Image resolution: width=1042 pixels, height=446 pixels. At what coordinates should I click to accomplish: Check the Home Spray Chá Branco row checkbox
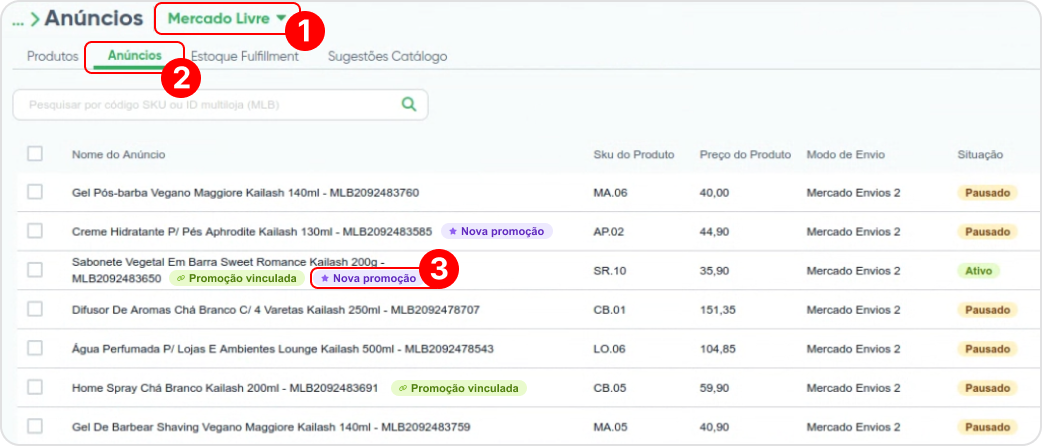tap(35, 387)
